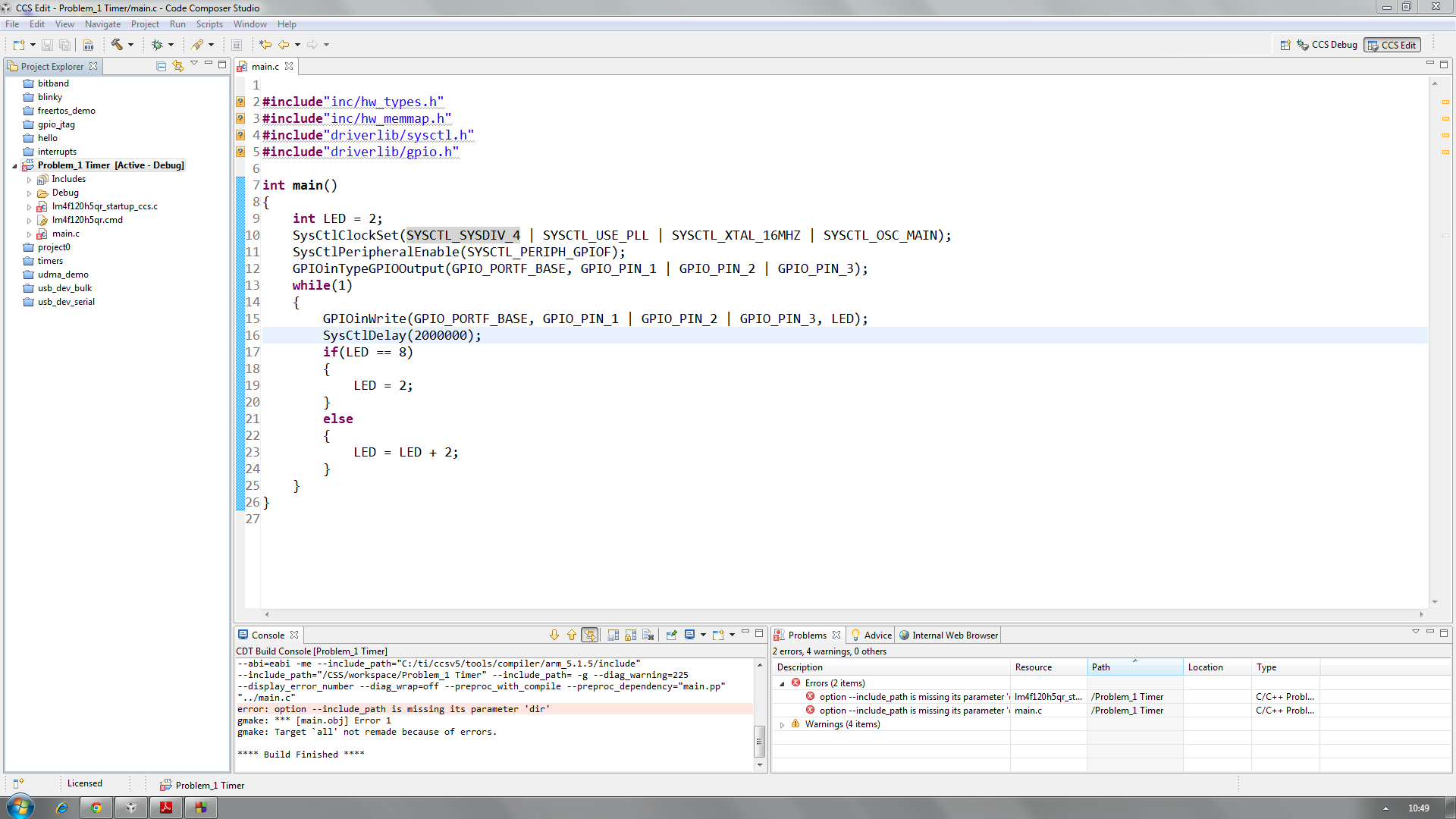Switch to the Advice tab
The height and width of the screenshot is (819, 1456).
tap(871, 635)
